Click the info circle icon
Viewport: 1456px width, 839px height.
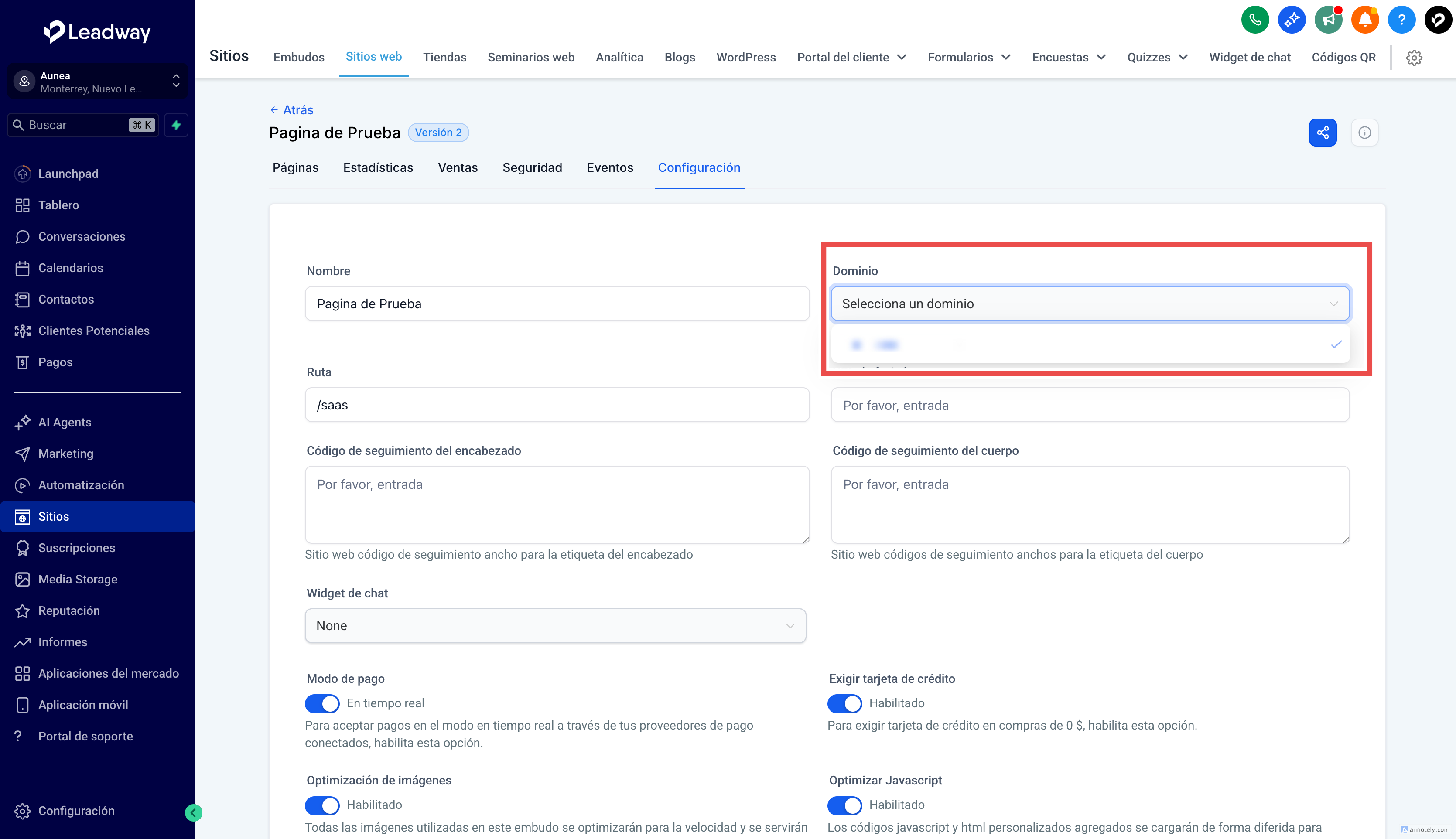pos(1364,133)
